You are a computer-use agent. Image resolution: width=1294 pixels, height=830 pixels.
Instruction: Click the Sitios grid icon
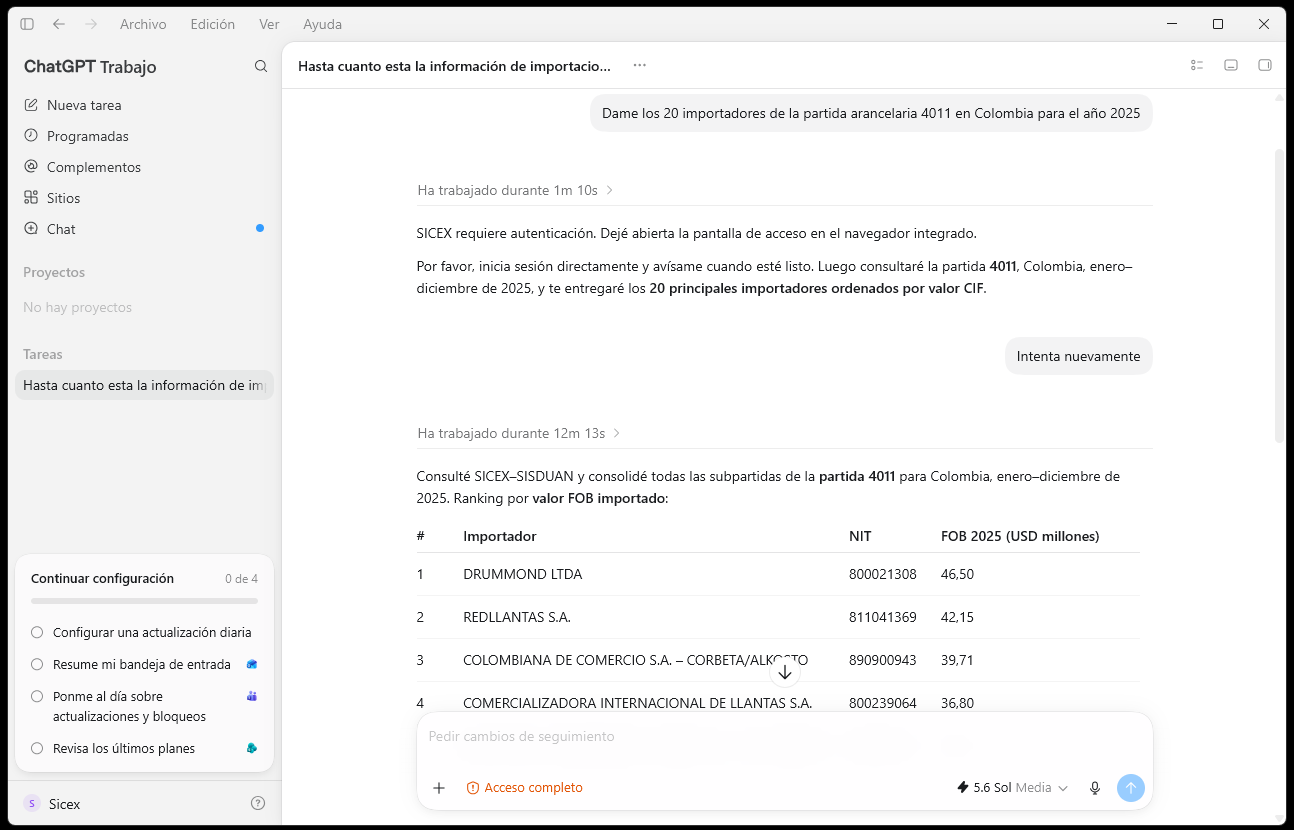coord(31,198)
